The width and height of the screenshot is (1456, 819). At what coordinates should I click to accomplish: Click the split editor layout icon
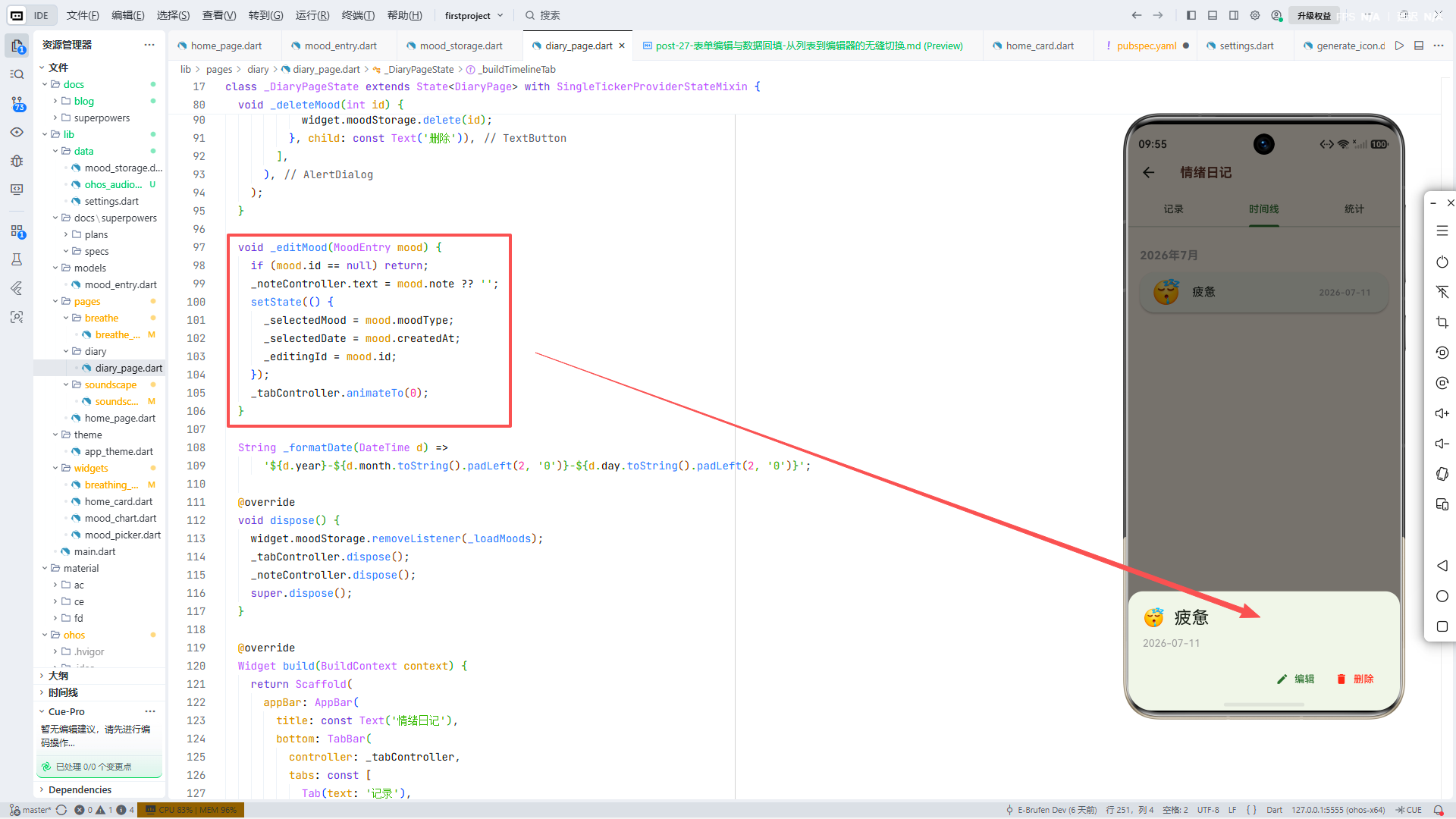[1419, 45]
